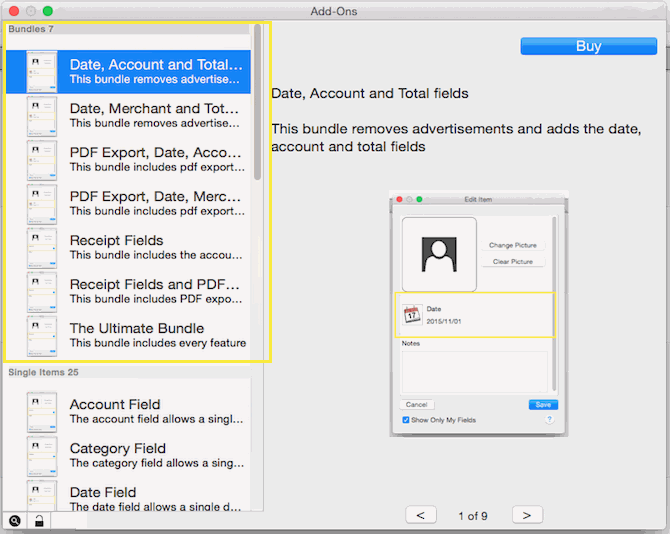The height and width of the screenshot is (534, 670).
Task: Toggle Show Only My Fields checkbox
Action: 406,420
